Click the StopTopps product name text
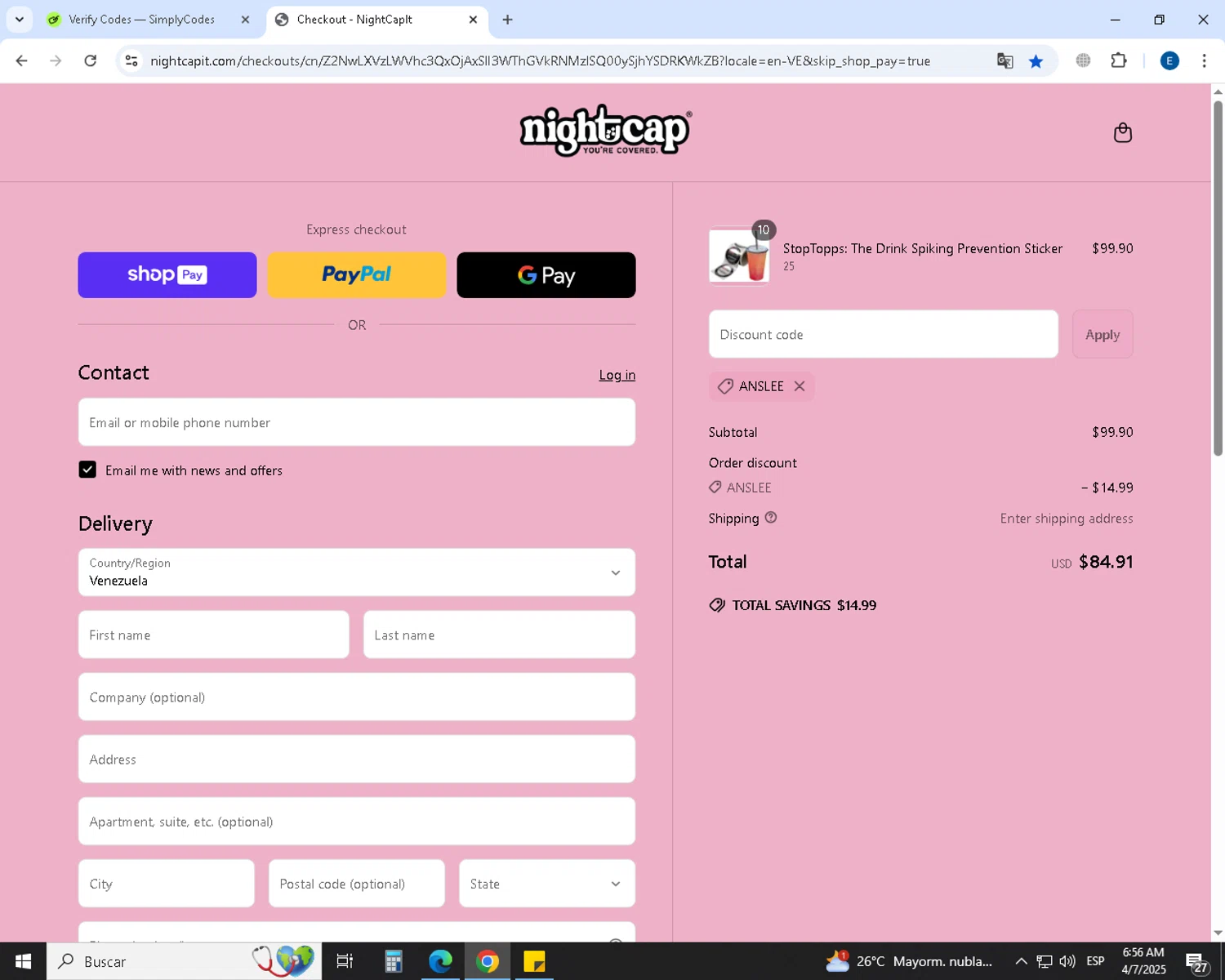Image resolution: width=1225 pixels, height=980 pixels. [923, 248]
